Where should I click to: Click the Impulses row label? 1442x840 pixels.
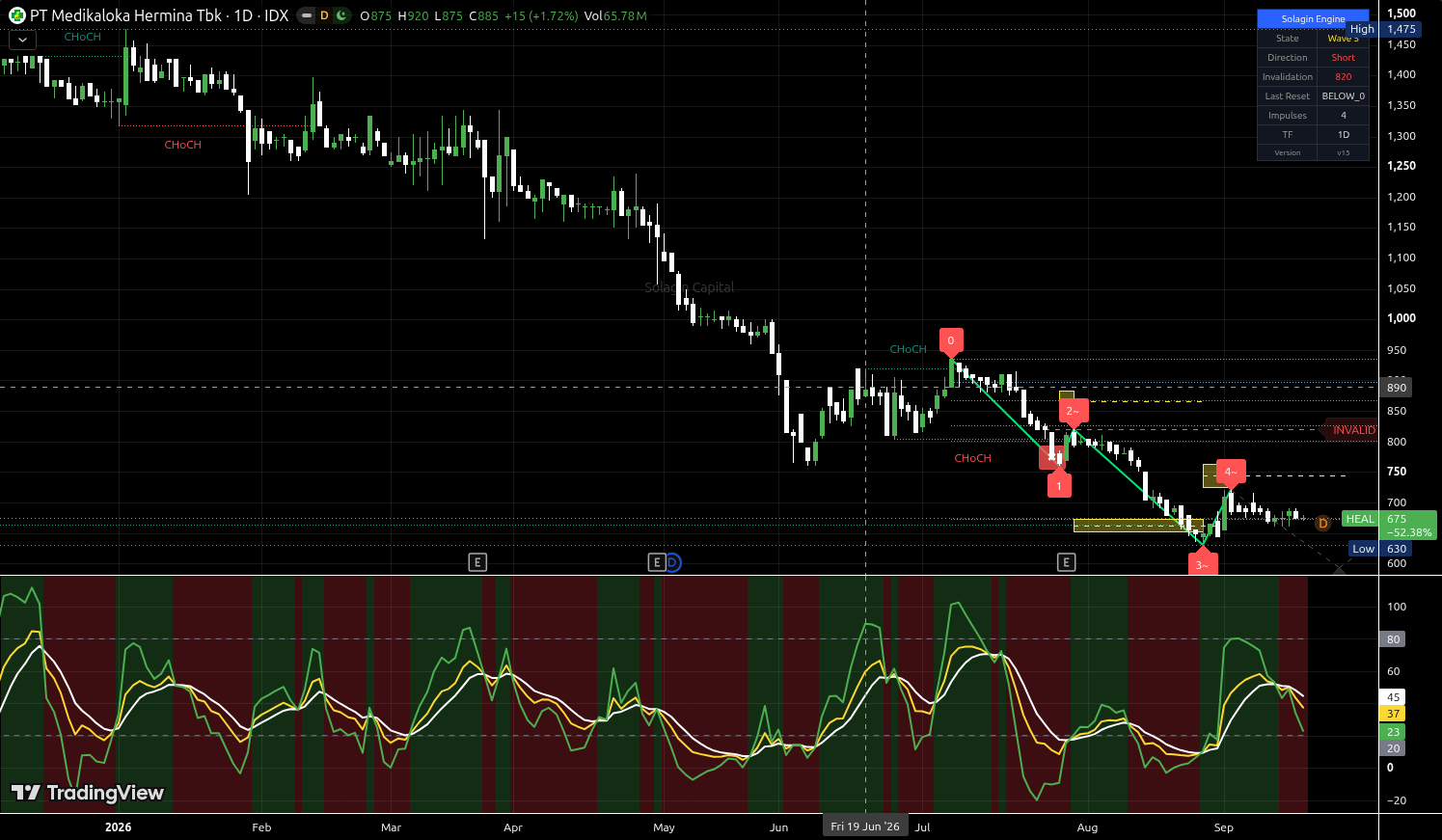pyautogui.click(x=1288, y=116)
